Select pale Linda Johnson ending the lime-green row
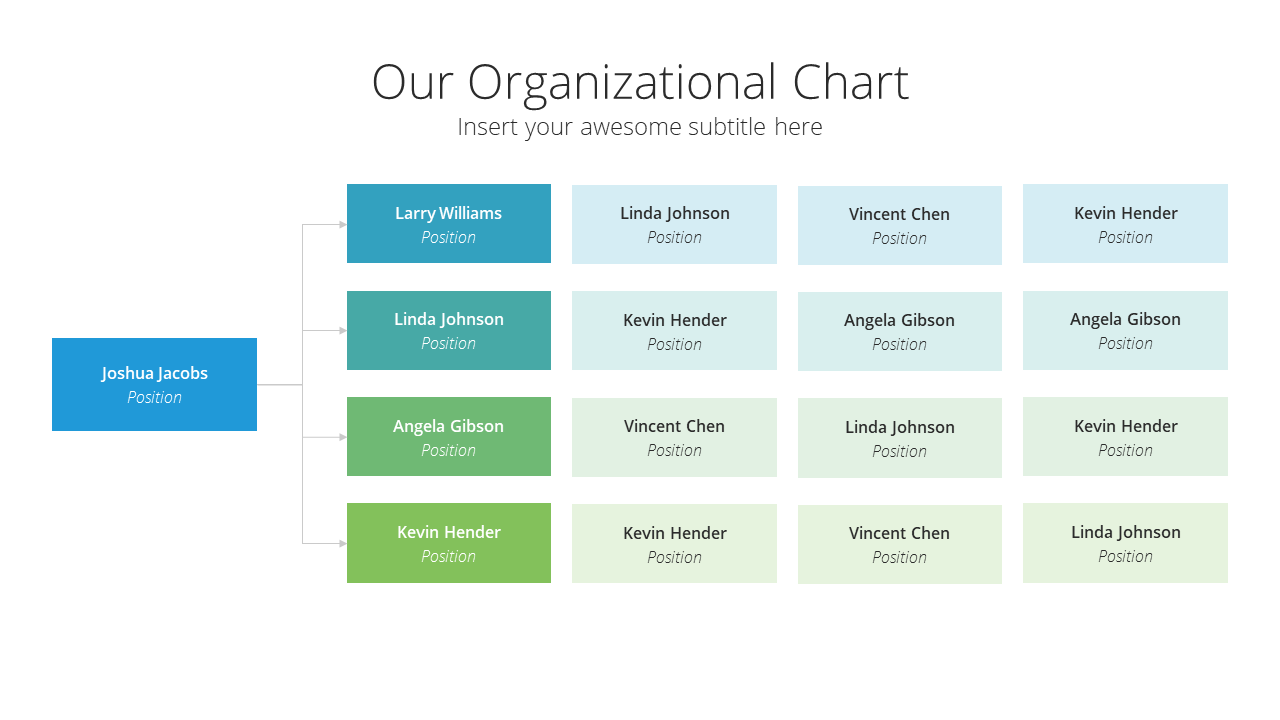Viewport: 1280px width, 720px height. 1125,543
